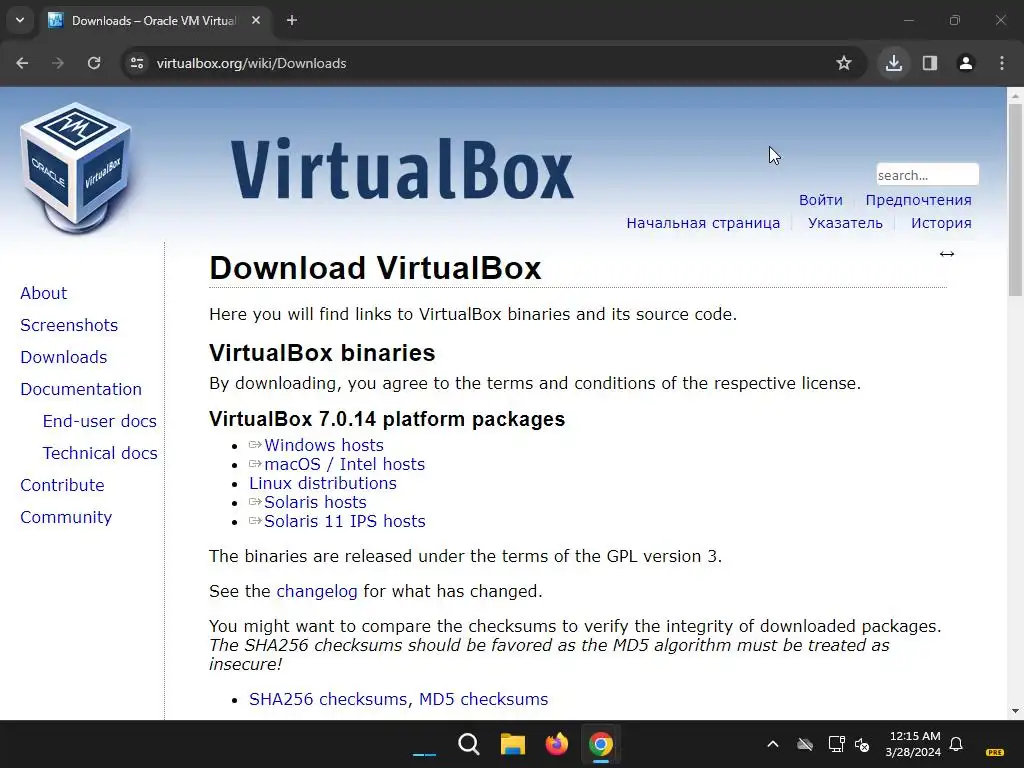The image size is (1024, 768).
Task: Open the changelog link
Action: tap(317, 591)
